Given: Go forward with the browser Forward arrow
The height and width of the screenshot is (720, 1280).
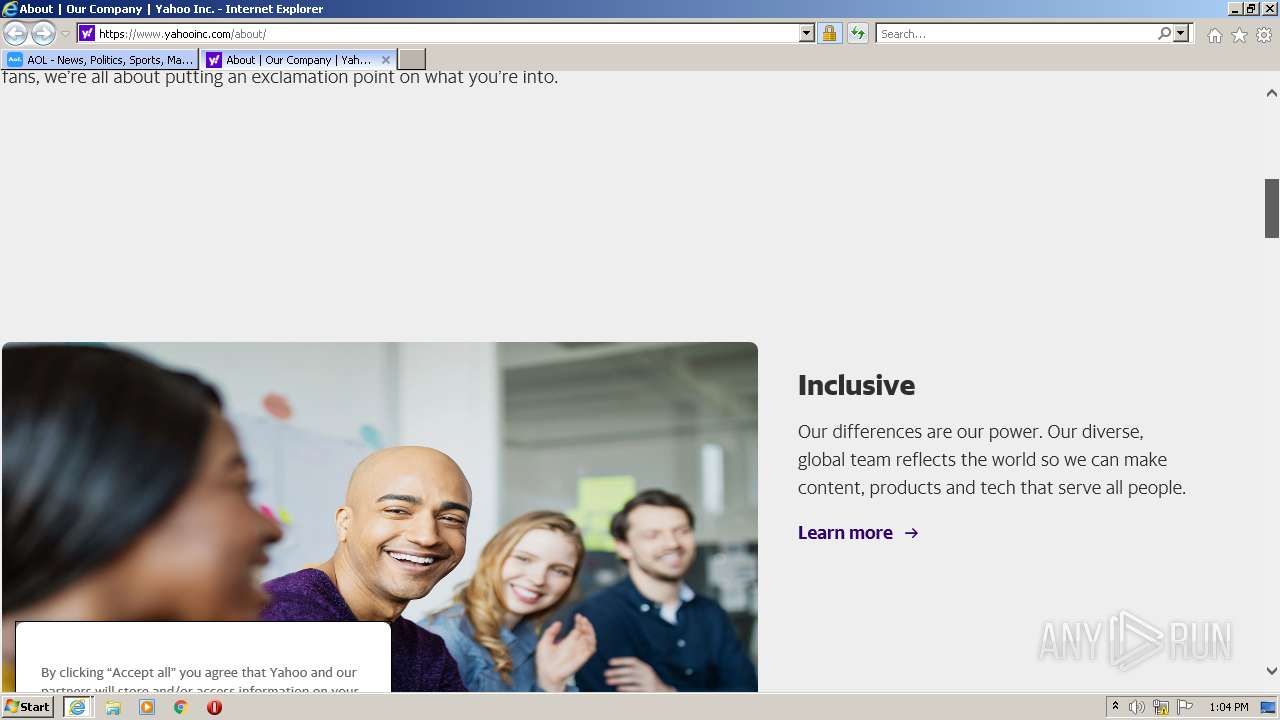Looking at the screenshot, I should click(43, 33).
